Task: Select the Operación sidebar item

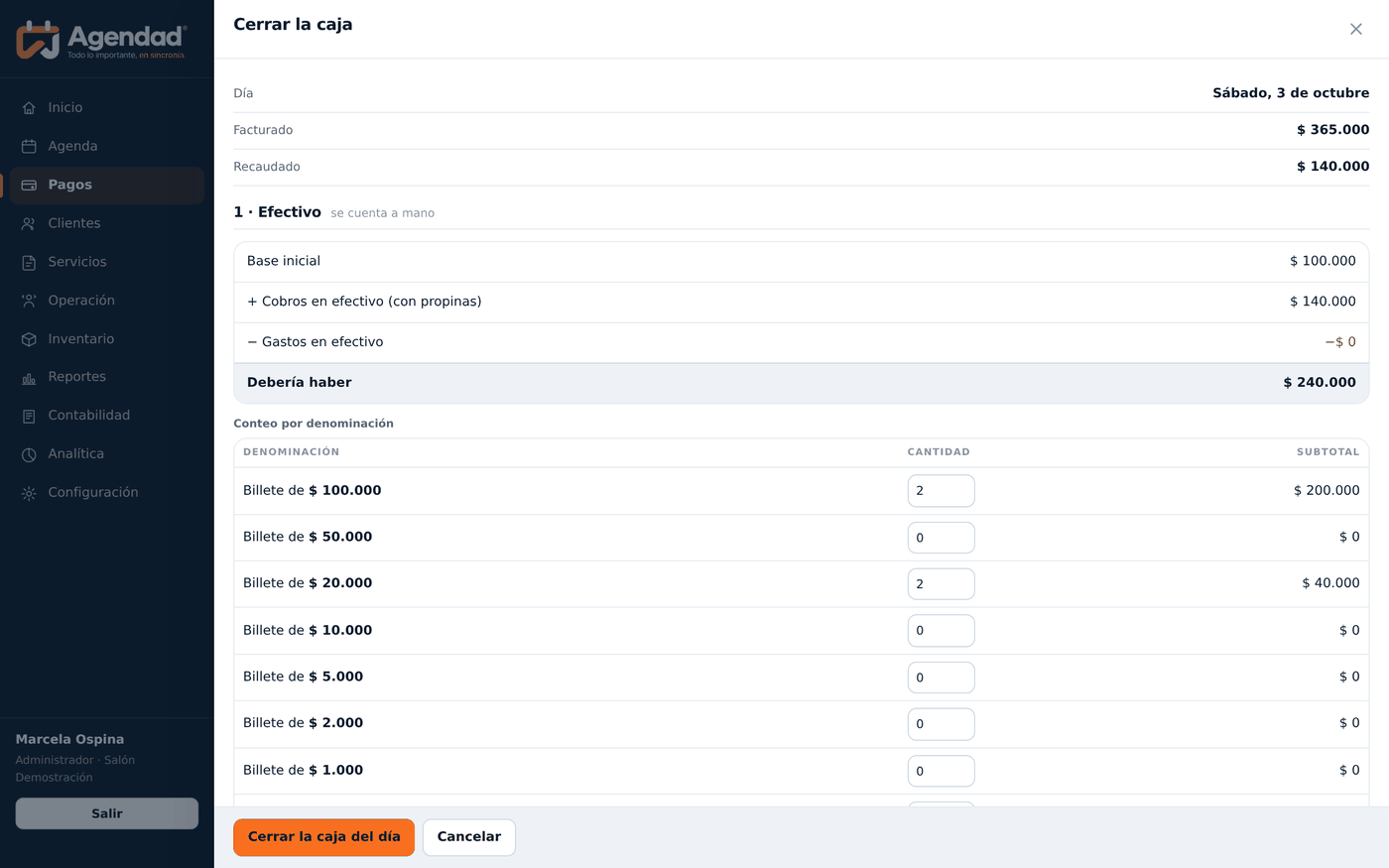Action: coord(107,301)
